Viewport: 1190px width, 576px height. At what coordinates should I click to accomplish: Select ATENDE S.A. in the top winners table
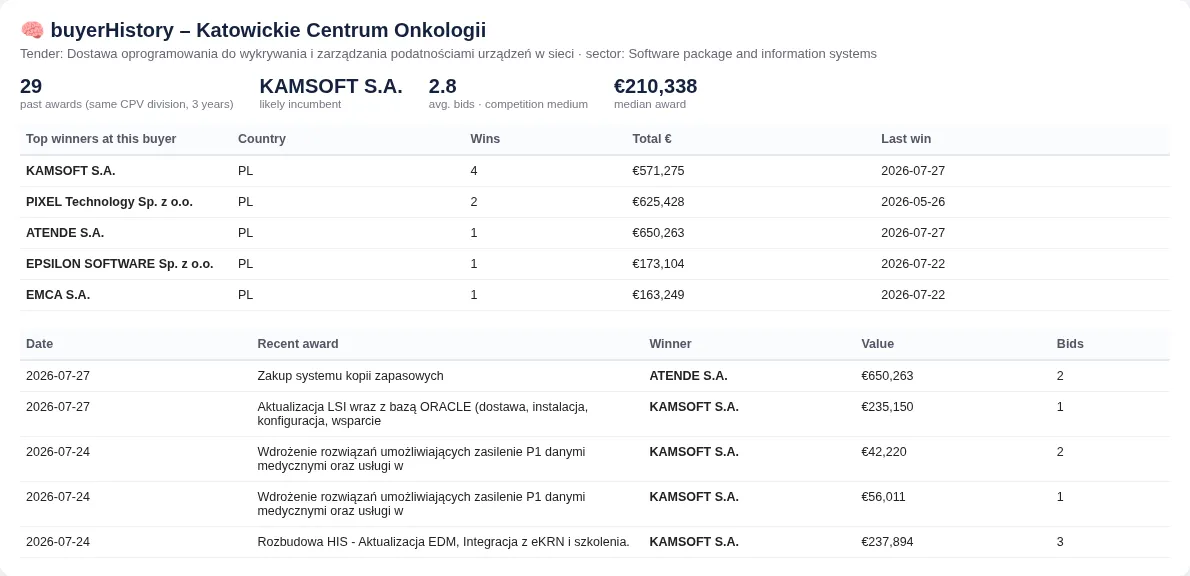(x=65, y=233)
